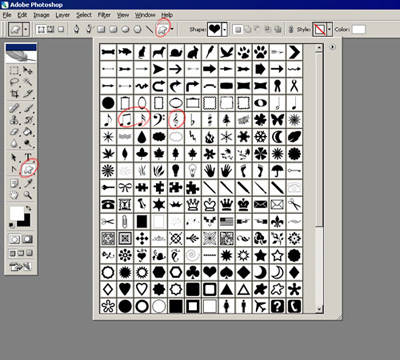
Task: Reset to default colors
Action: click(x=11, y=225)
